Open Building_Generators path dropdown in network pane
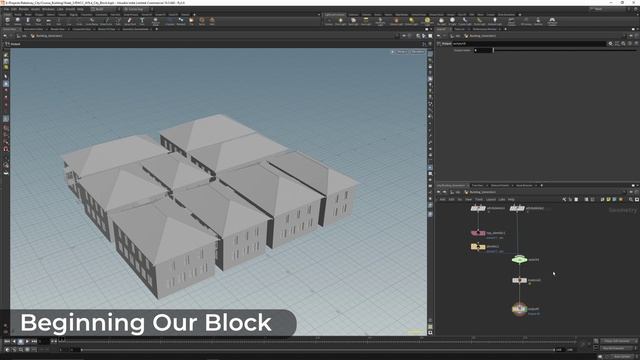Screen dimensions: 640x360 482,192
